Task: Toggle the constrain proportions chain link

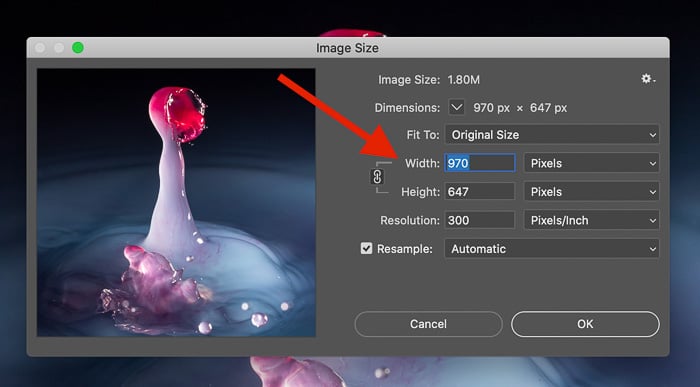Action: point(377,177)
